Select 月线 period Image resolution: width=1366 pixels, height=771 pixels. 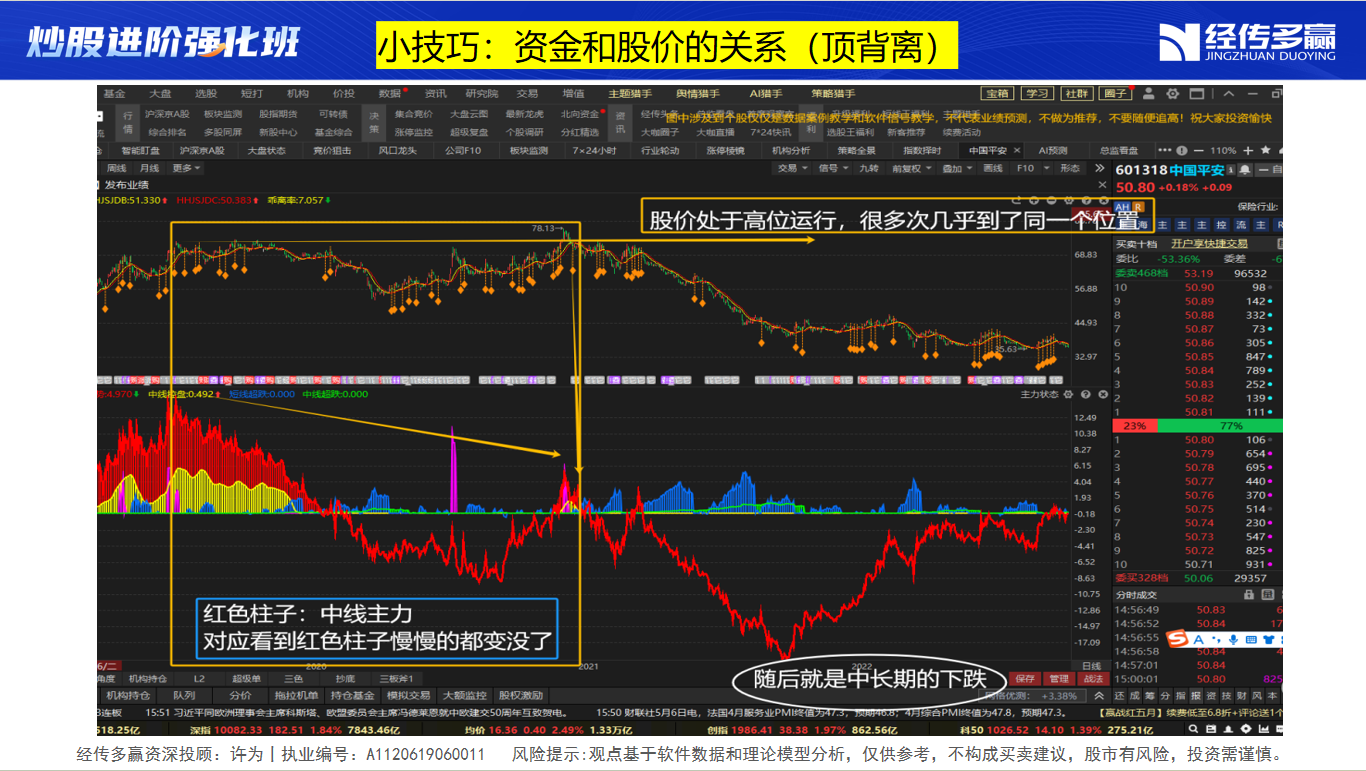(x=149, y=168)
